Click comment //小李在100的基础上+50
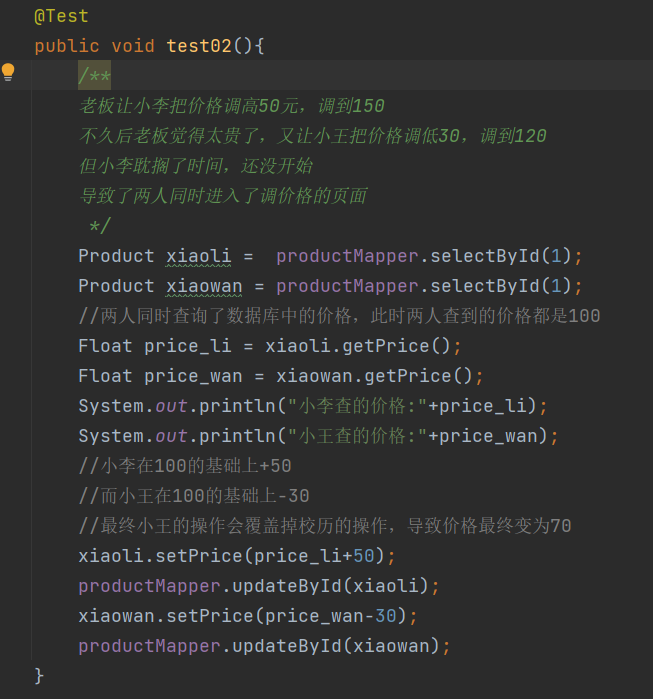 click(x=185, y=466)
